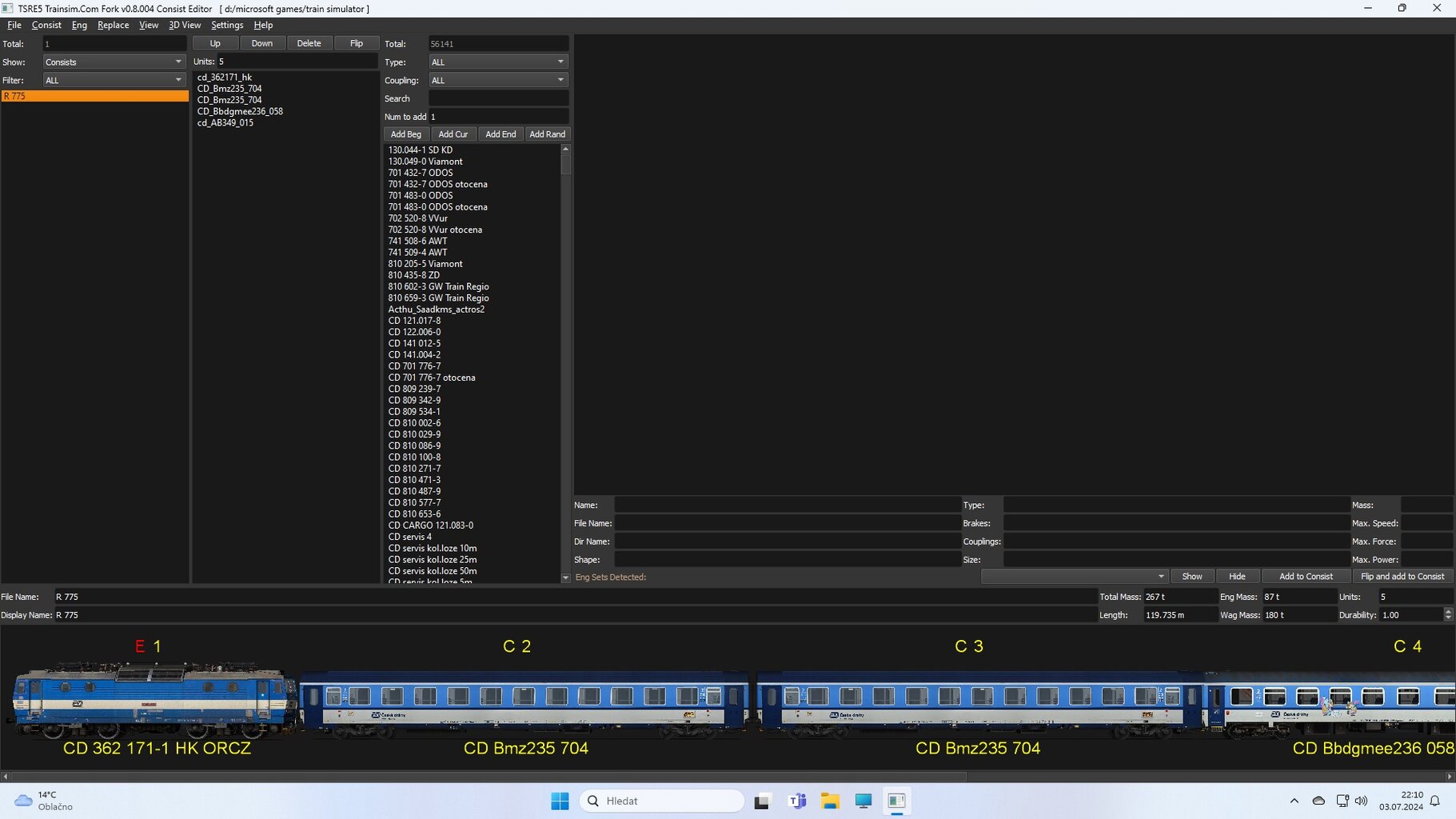This screenshot has width=1456, height=819.
Task: Select 130.044-1 SD KD in the stock list
Action: pos(421,150)
